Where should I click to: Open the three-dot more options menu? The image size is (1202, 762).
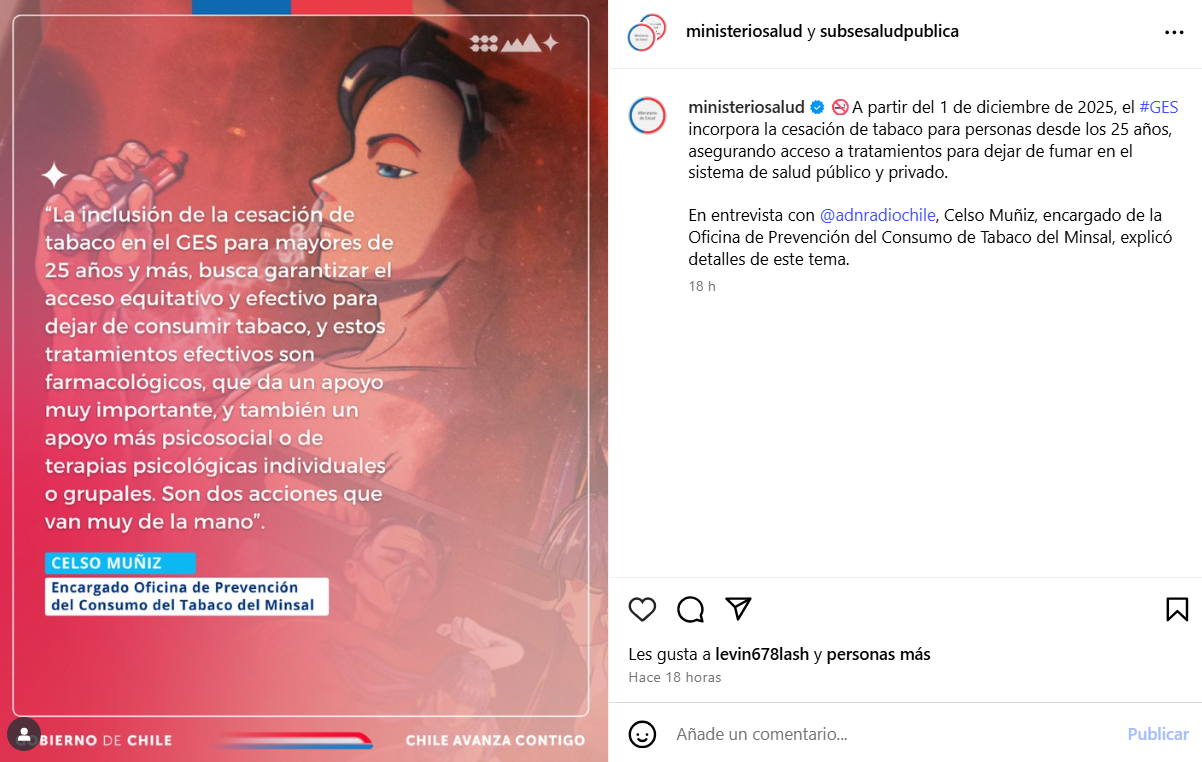(x=1174, y=32)
